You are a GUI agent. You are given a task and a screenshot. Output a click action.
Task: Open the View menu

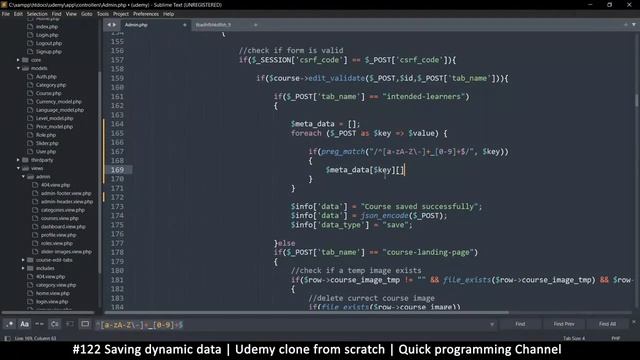71,14
